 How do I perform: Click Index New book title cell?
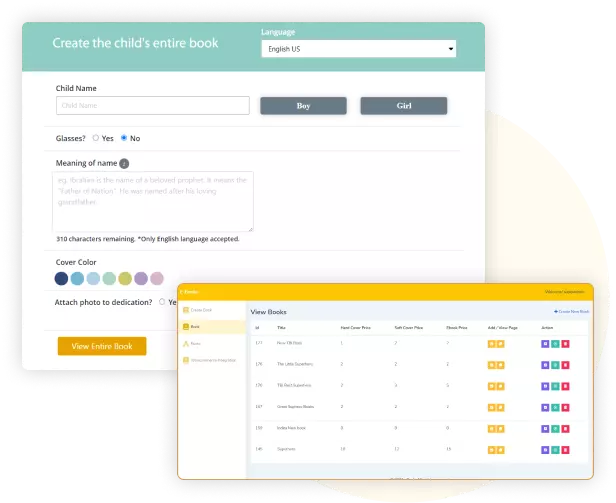291,428
